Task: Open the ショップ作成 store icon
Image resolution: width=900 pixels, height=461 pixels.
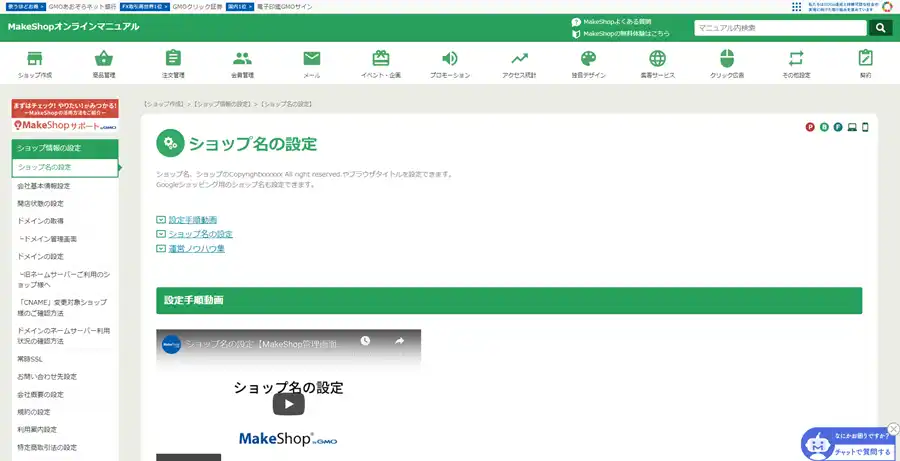Action: (35, 59)
